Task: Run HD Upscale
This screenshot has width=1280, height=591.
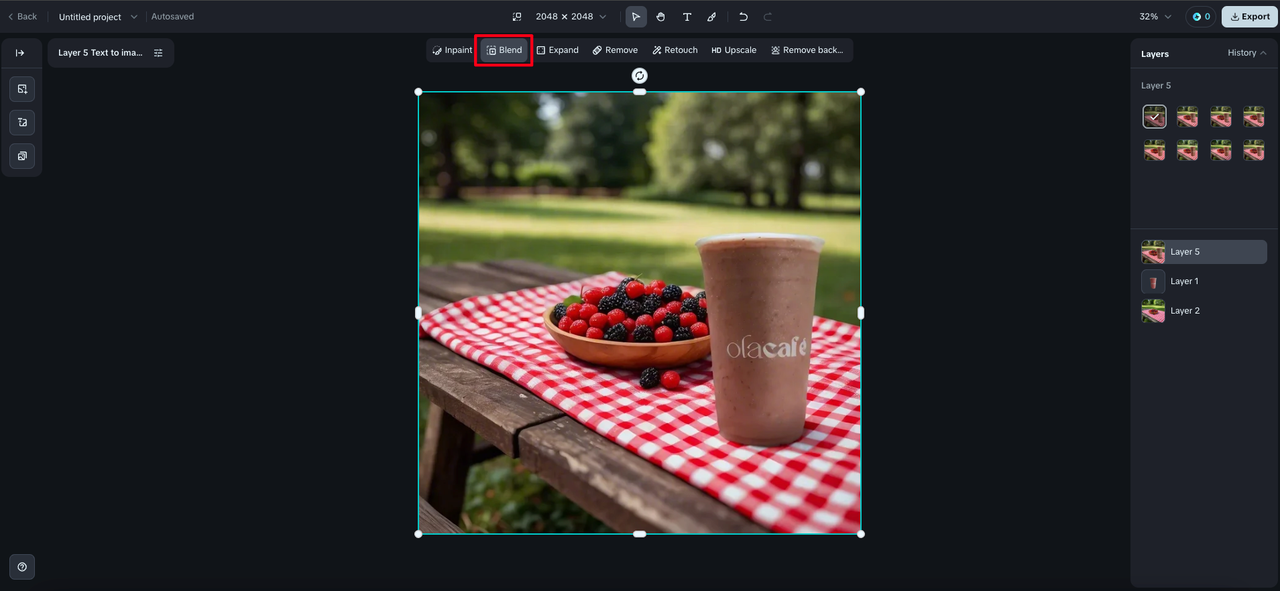Action: pos(734,50)
